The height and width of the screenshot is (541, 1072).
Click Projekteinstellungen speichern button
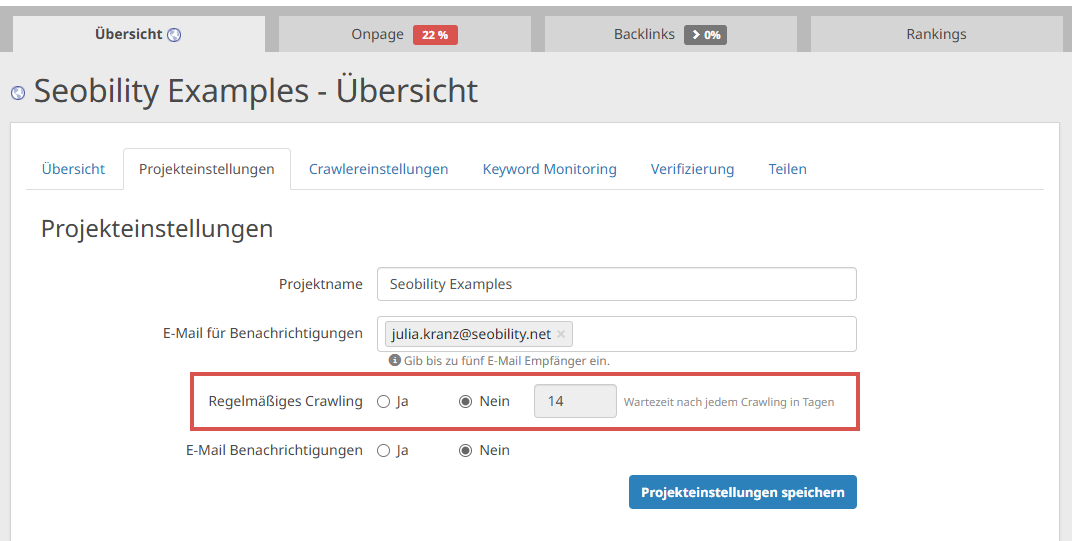tap(742, 492)
